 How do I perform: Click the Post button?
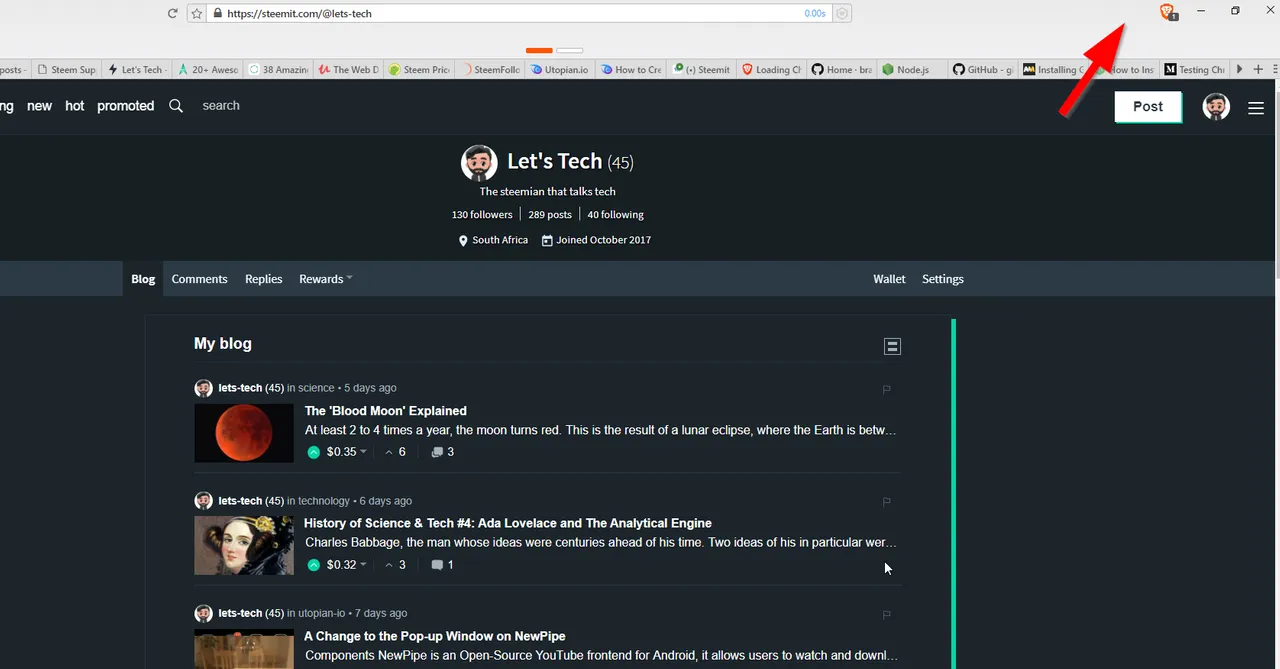(x=1148, y=107)
